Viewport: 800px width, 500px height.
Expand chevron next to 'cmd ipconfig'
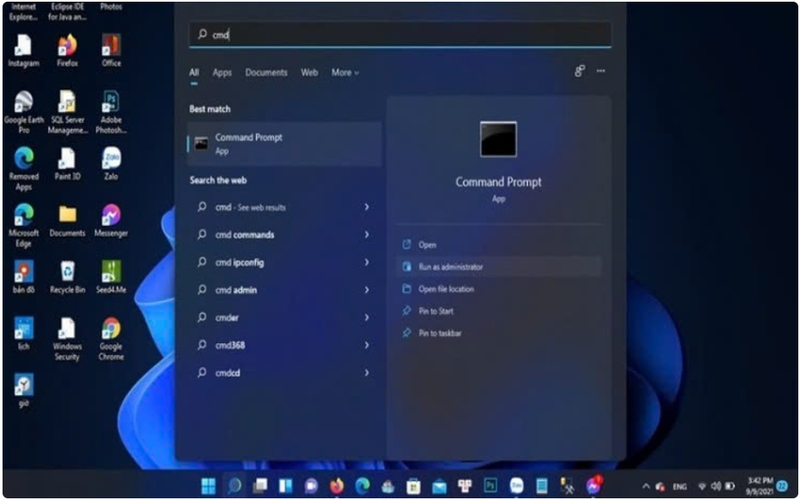(x=367, y=262)
